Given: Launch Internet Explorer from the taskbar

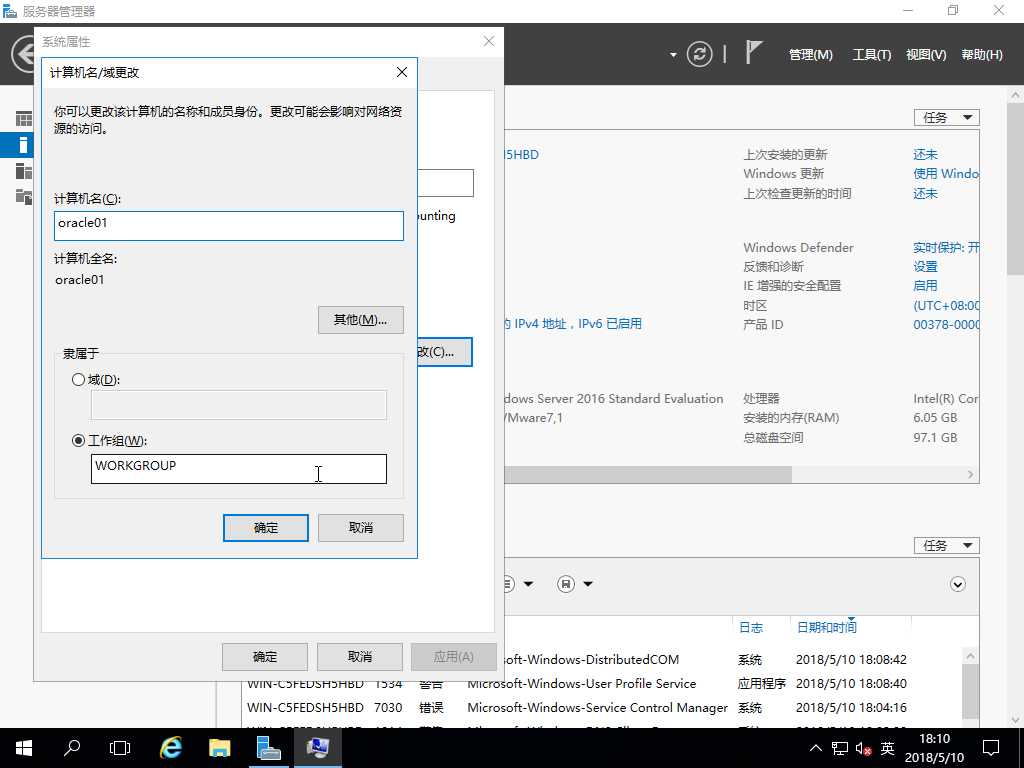Looking at the screenshot, I should pyautogui.click(x=171, y=748).
